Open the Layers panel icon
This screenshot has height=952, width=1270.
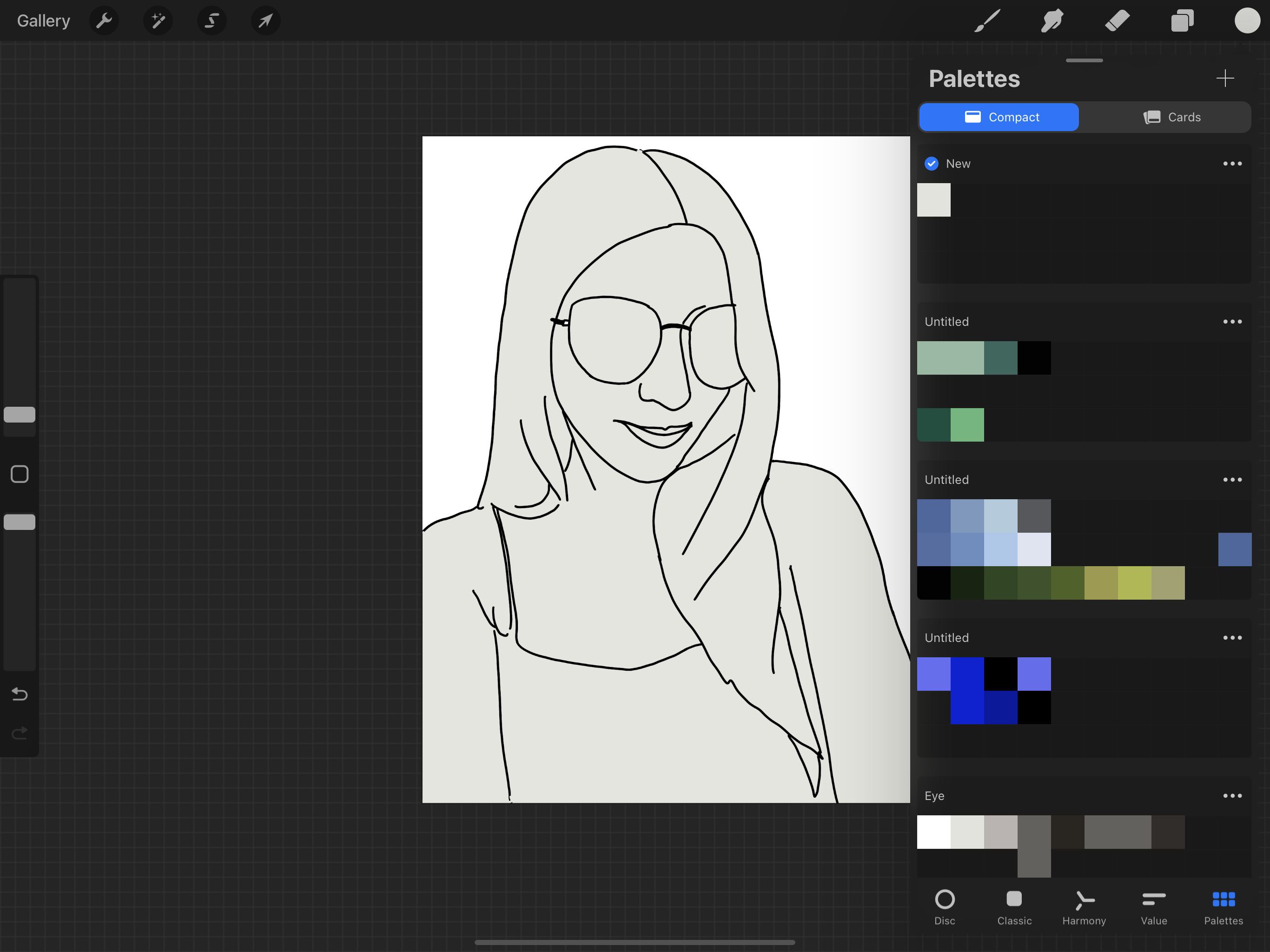1182,21
